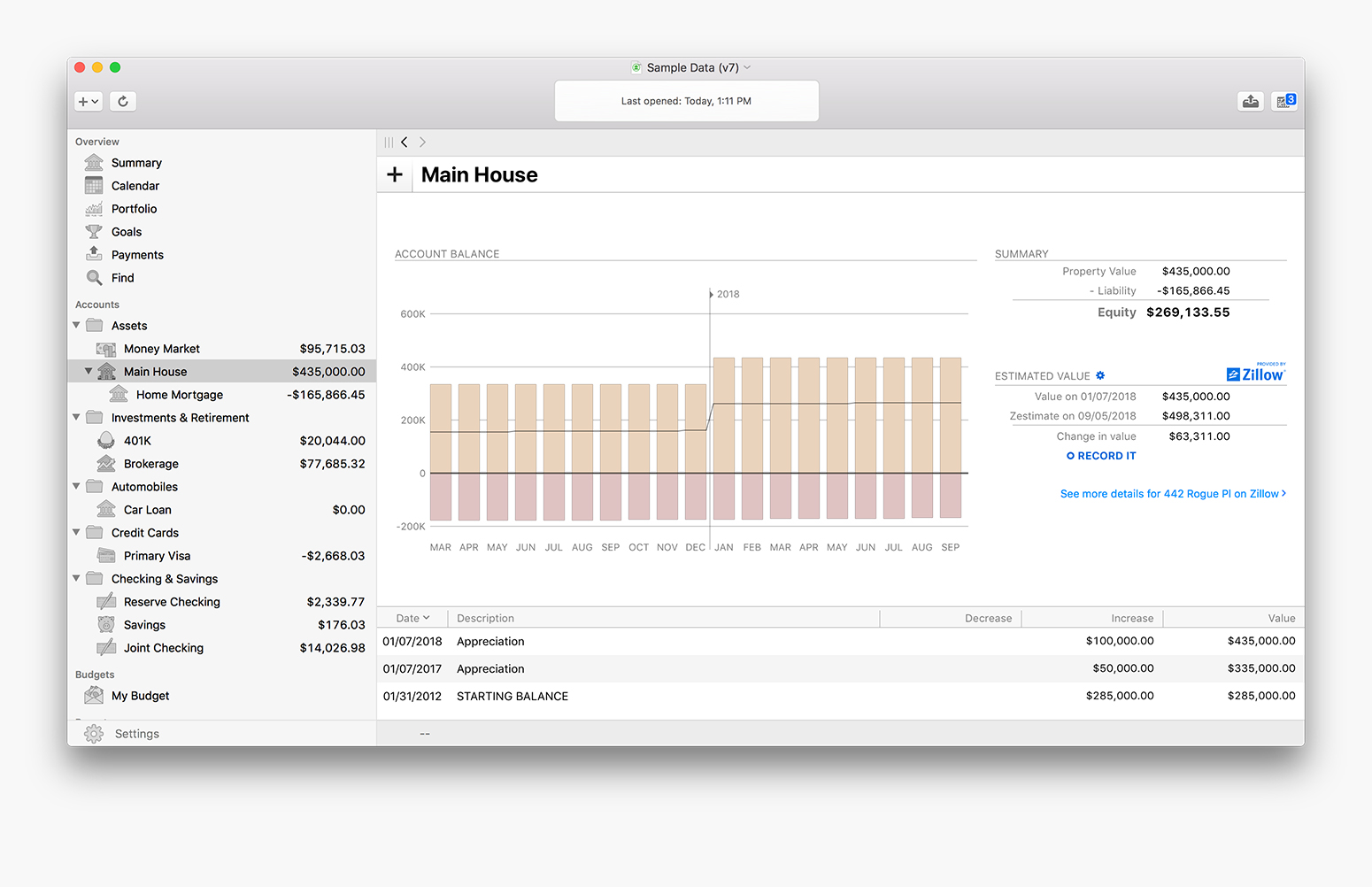
Task: Click the Estimated Value gear icon
Action: tap(1100, 375)
